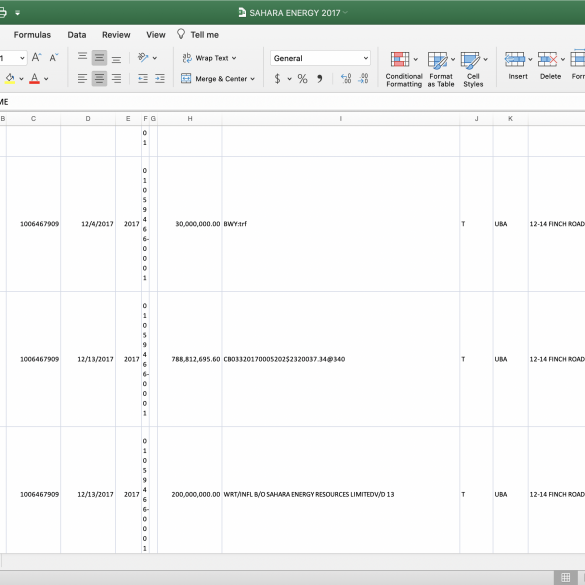
Task: Toggle Wrap Text
Action: [x=205, y=58]
